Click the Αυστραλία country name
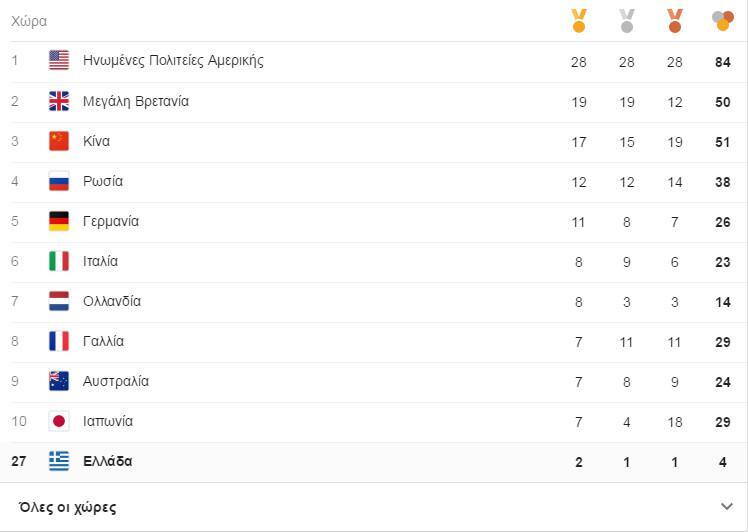Image resolution: width=748 pixels, height=532 pixels. [x=116, y=381]
